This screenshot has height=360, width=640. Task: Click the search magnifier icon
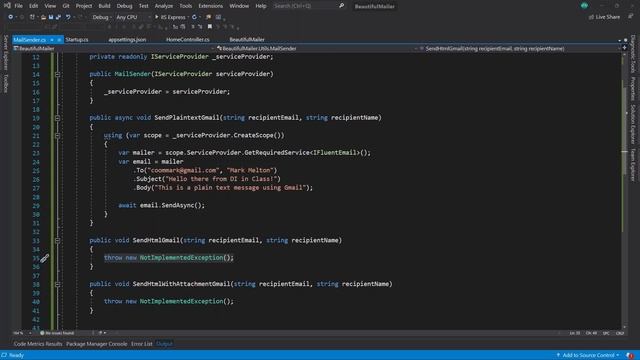click(342, 6)
